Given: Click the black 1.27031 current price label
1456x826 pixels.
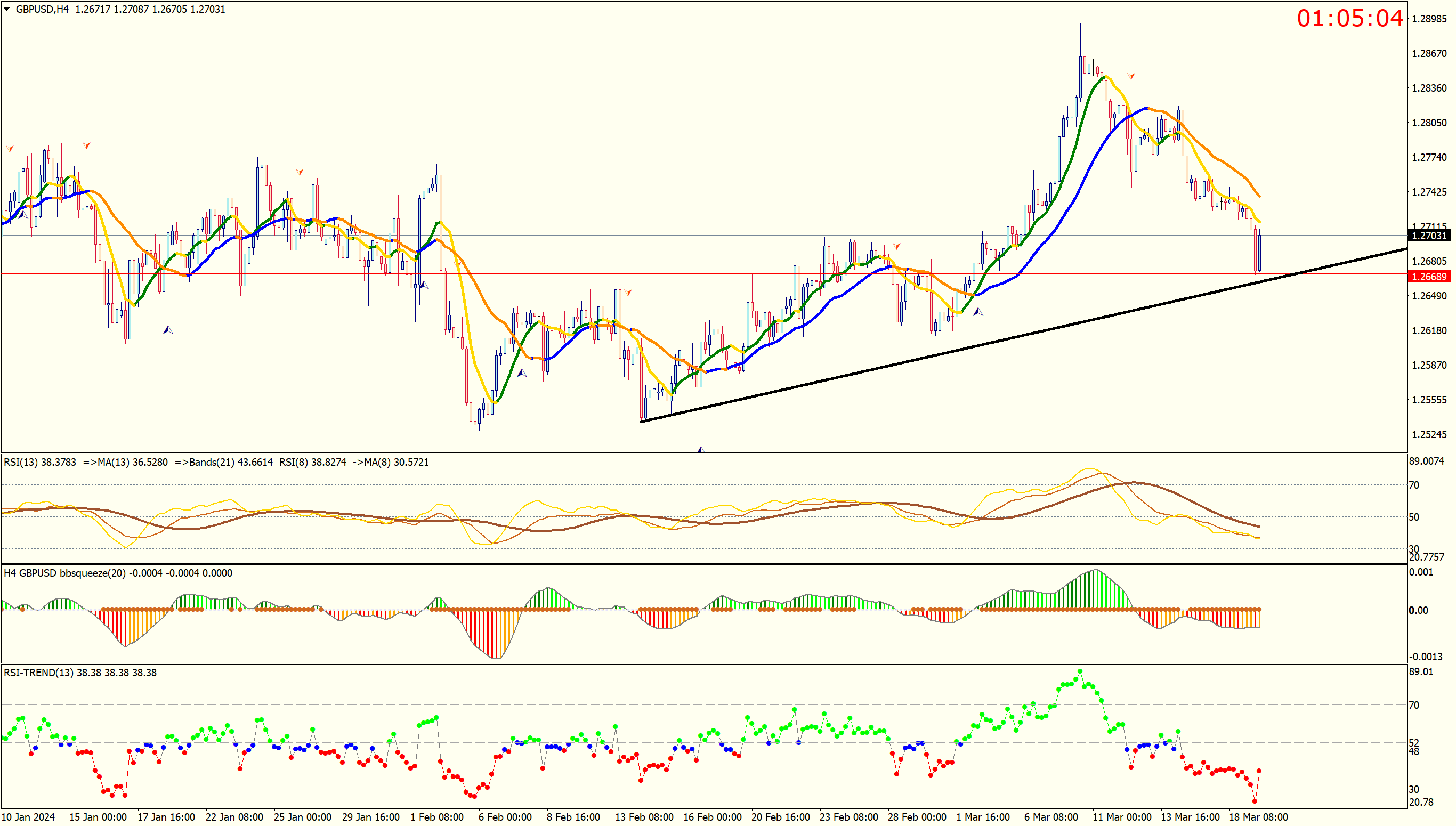Looking at the screenshot, I should coord(1429,236).
